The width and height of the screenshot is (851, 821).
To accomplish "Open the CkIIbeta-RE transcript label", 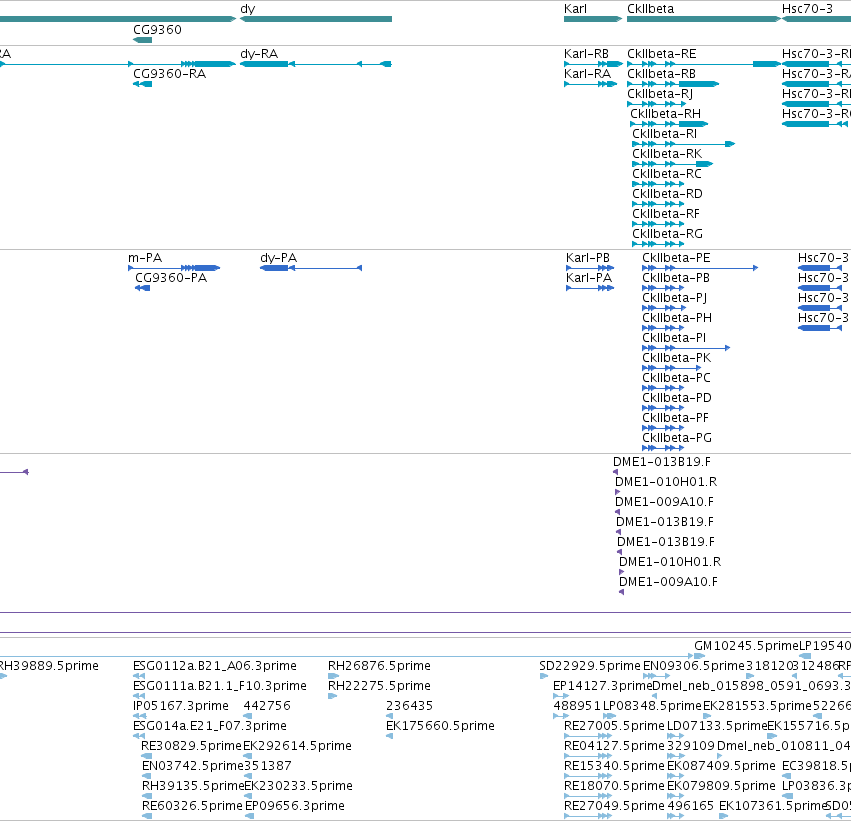I will [662, 54].
